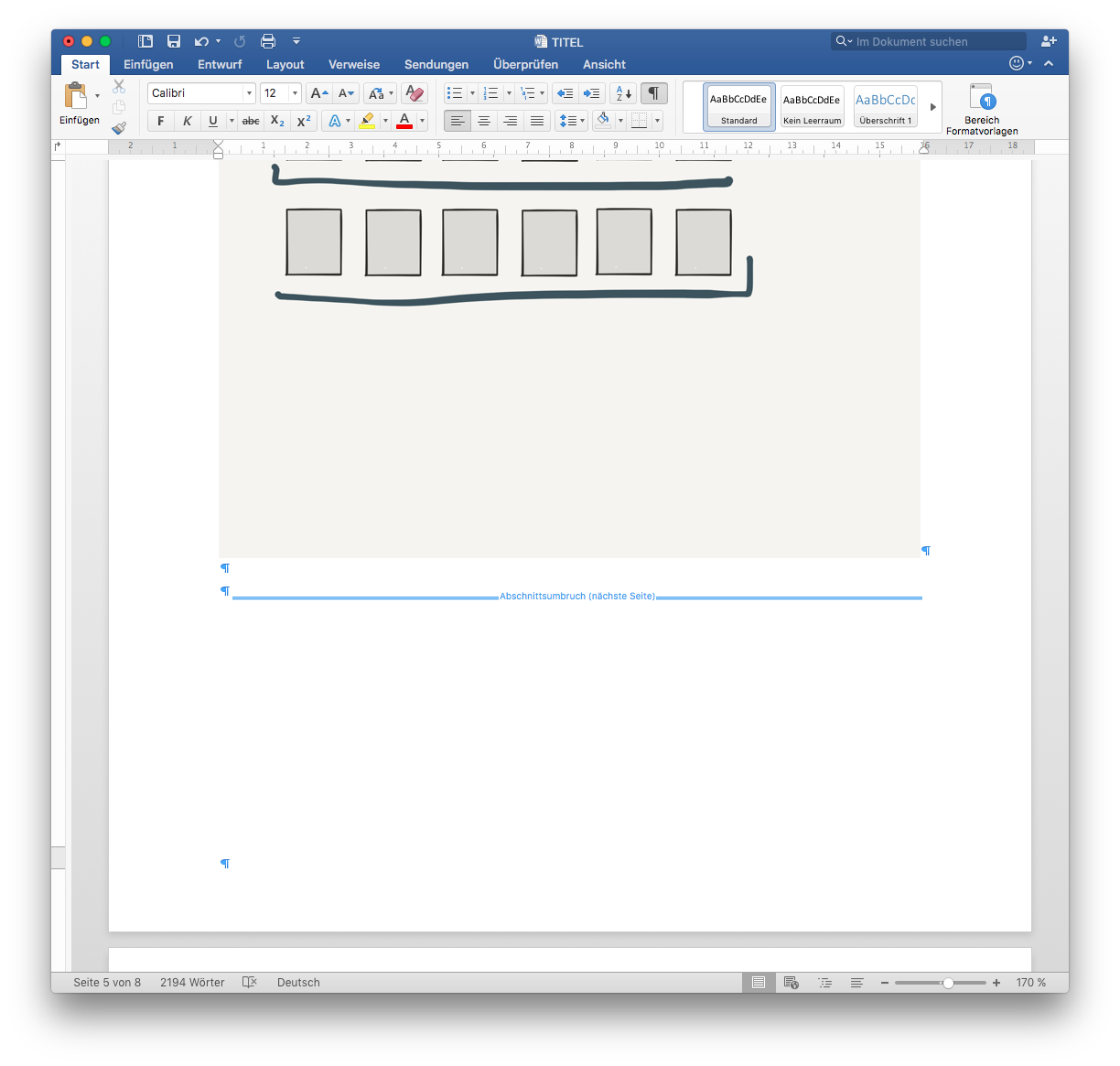Click the spelling check icon in status bar

coord(250,982)
